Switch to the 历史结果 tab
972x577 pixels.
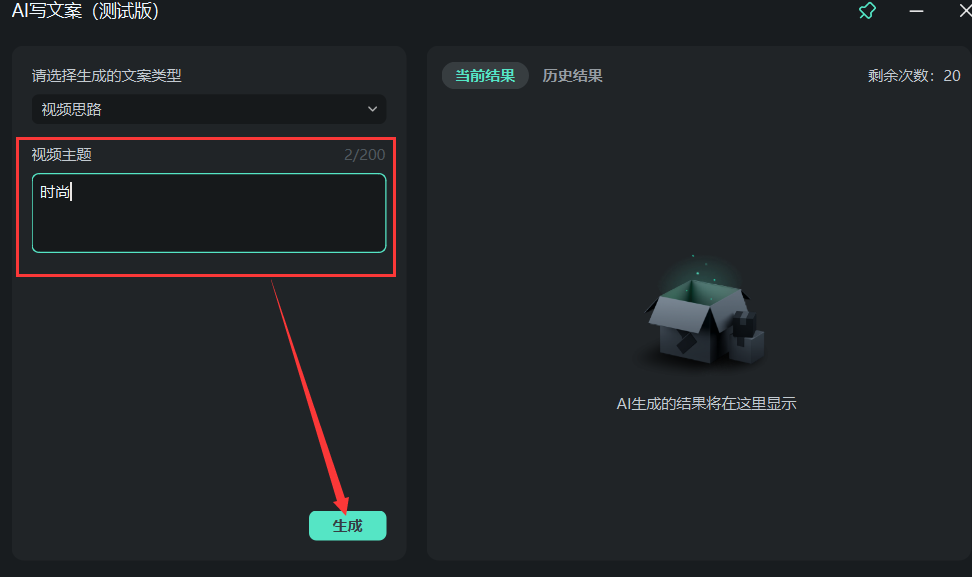point(572,75)
